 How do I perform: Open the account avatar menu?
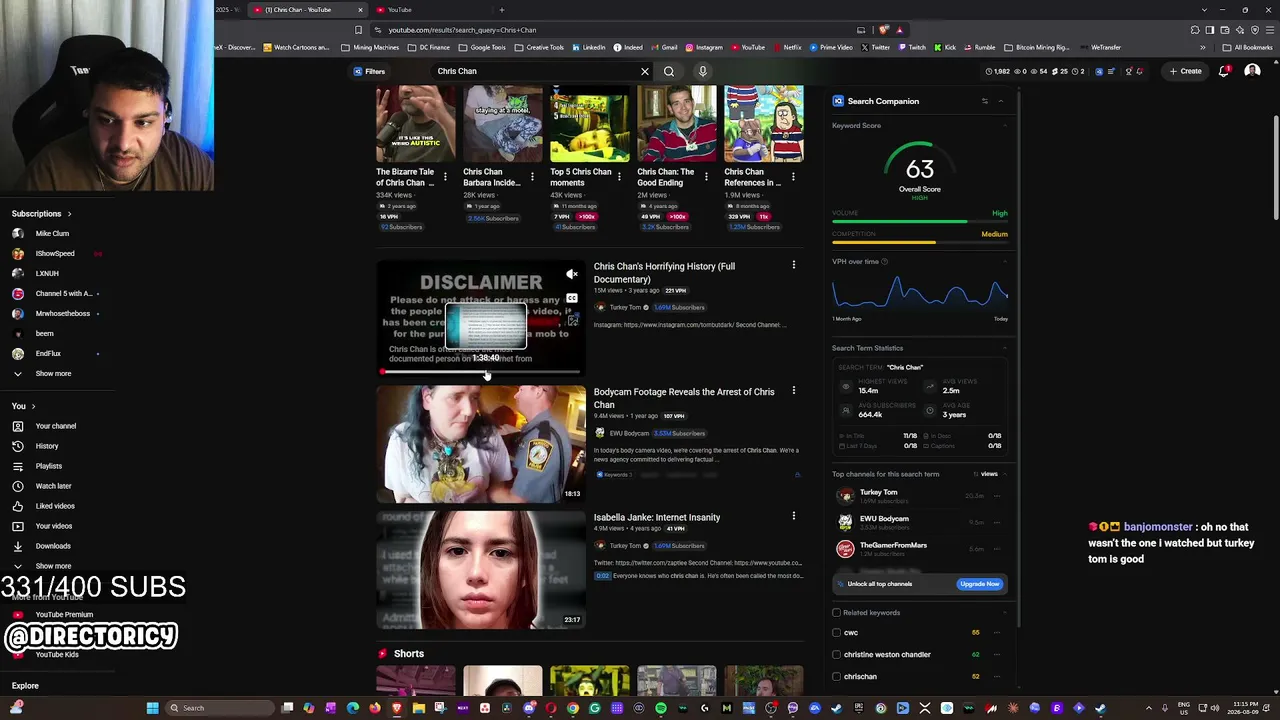[1252, 71]
